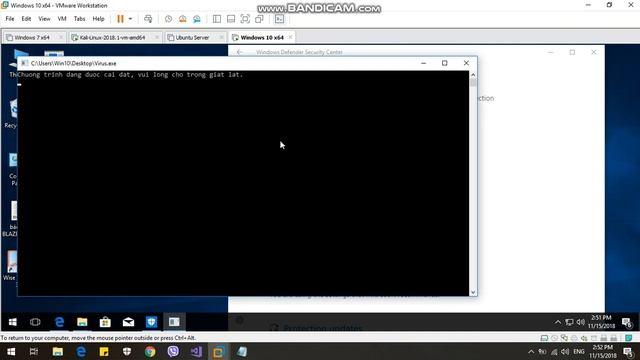Take a snapshot of the VM
The height and width of the screenshot is (360, 640).
[x=168, y=19]
